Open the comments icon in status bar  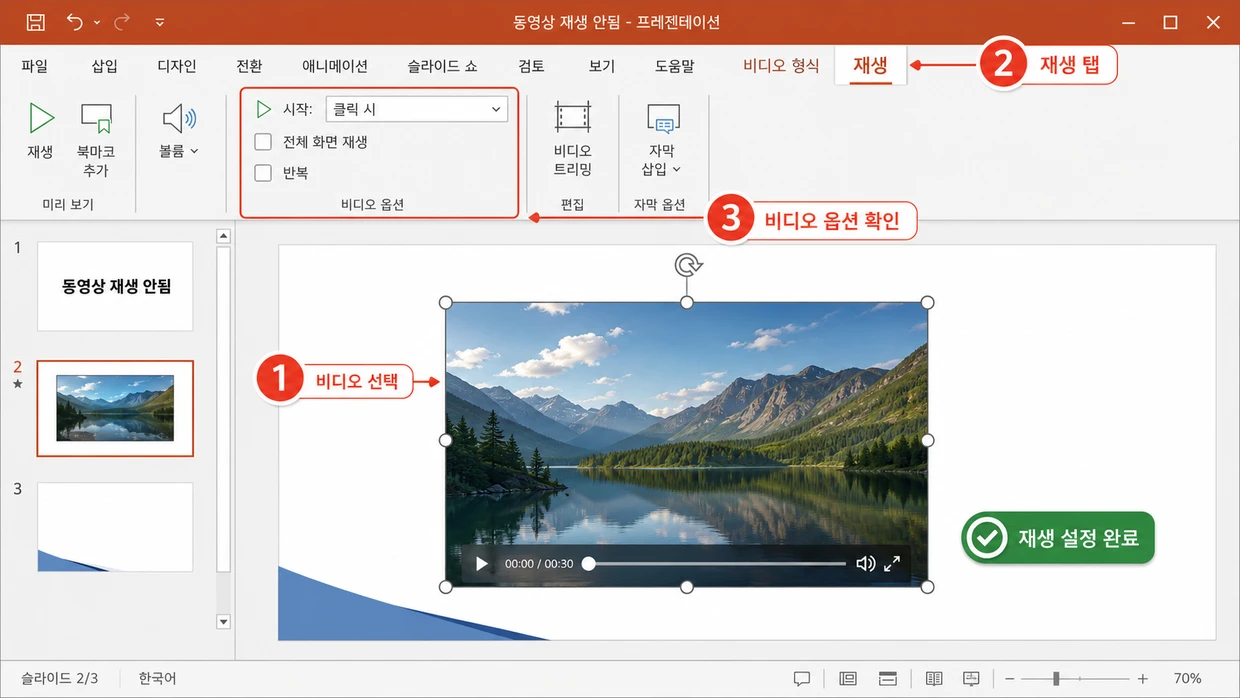coord(802,679)
